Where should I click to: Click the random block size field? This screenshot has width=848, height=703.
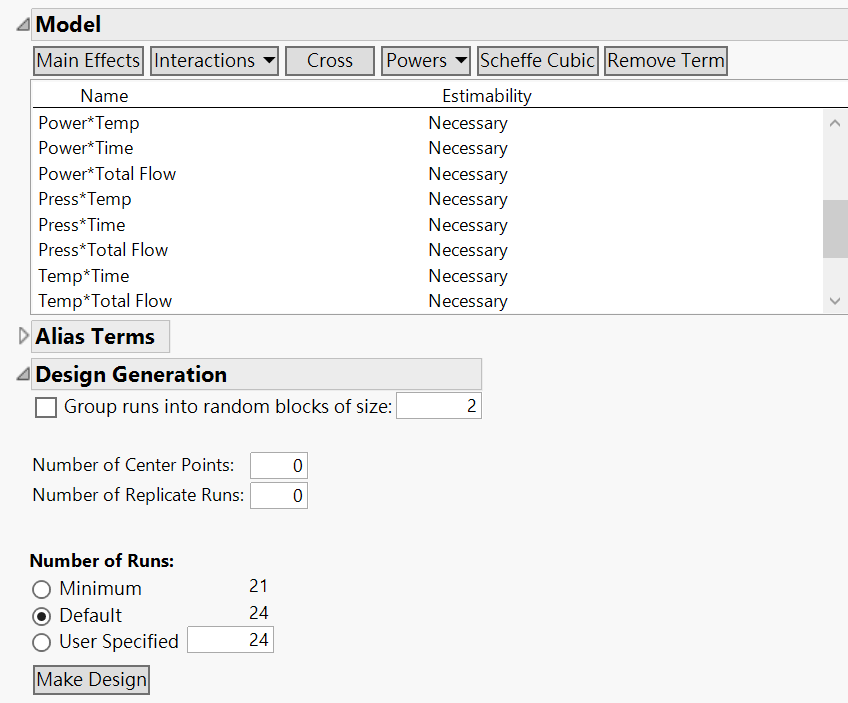pyautogui.click(x=438, y=406)
